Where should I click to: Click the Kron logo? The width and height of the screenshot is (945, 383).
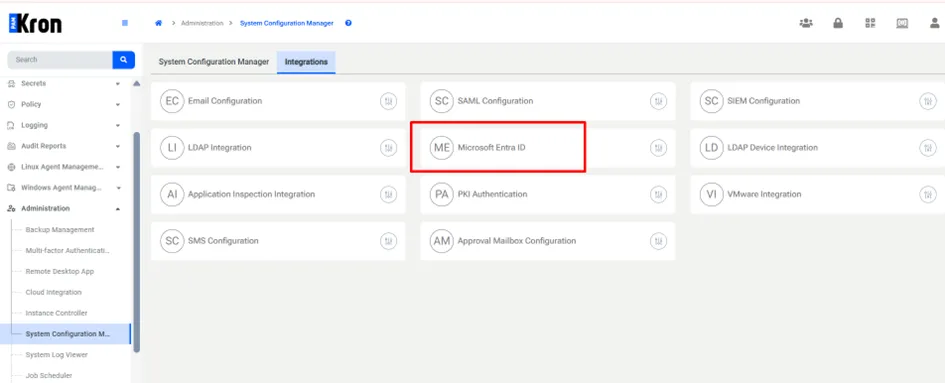coord(35,24)
